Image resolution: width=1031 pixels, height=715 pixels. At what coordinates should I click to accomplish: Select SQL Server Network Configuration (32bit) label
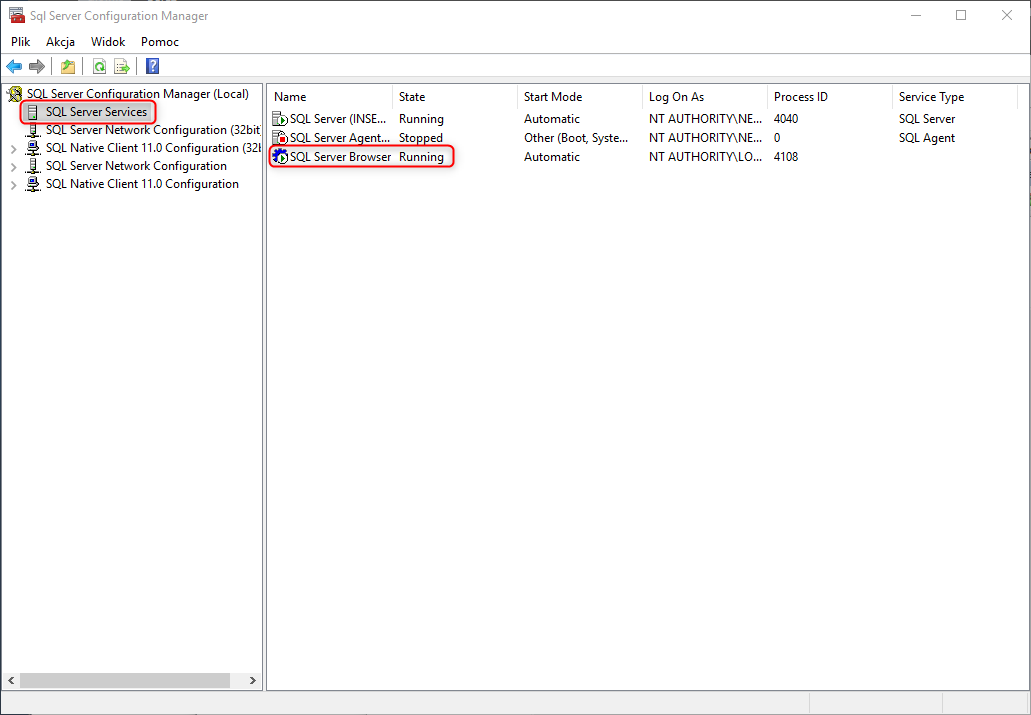pos(153,130)
